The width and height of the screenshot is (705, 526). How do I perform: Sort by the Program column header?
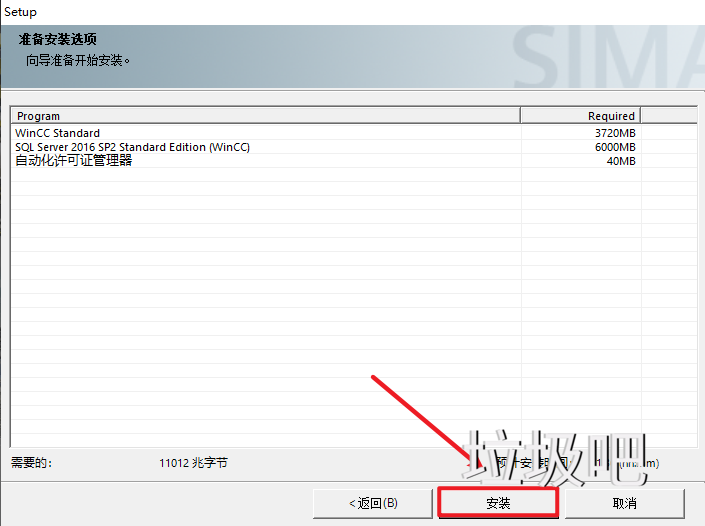(265, 116)
